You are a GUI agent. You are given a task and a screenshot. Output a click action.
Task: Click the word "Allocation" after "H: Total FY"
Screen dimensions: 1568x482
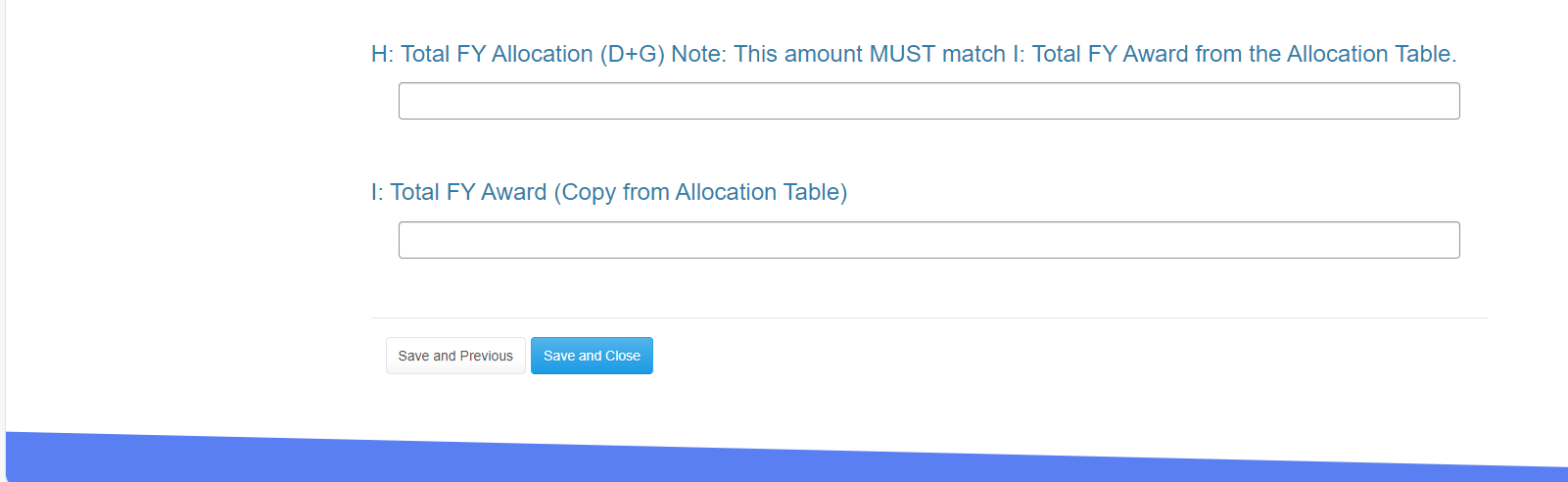[542, 54]
